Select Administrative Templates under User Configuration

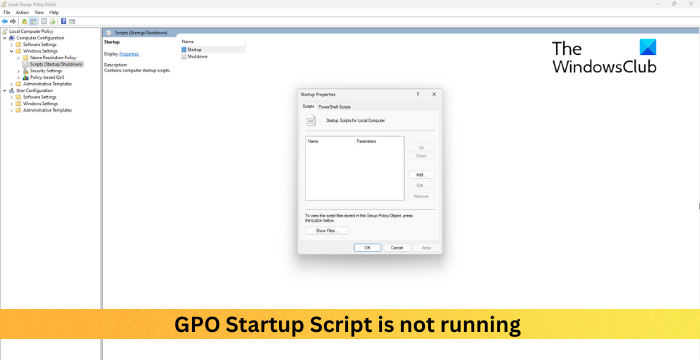44,110
